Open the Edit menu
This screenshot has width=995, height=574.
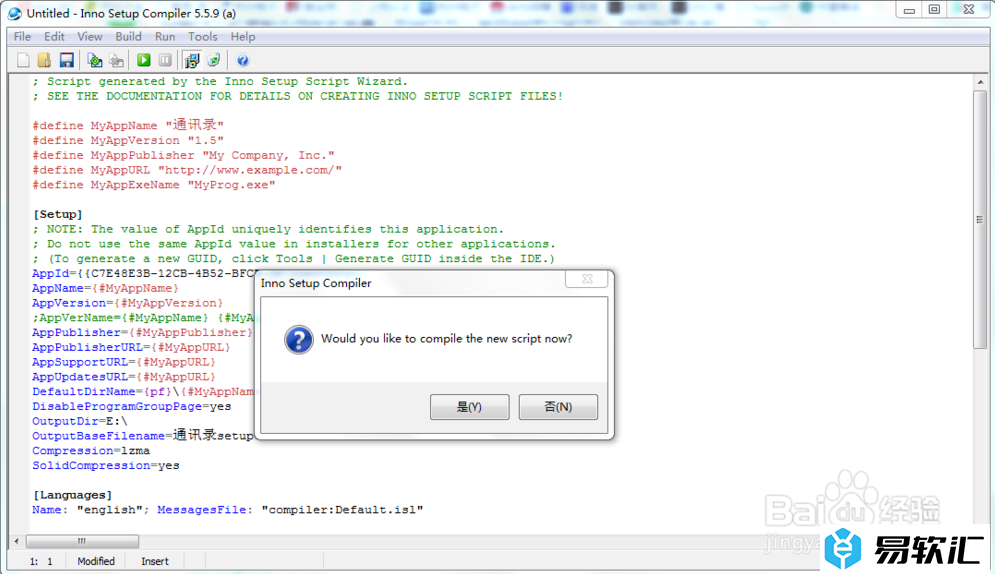[54, 37]
